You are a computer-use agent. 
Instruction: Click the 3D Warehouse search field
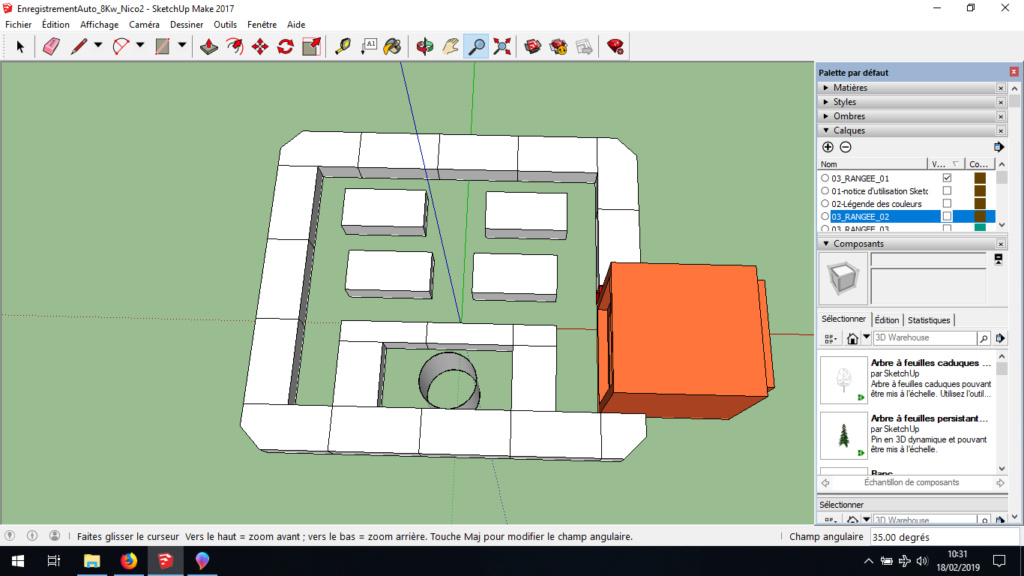[x=925, y=338]
